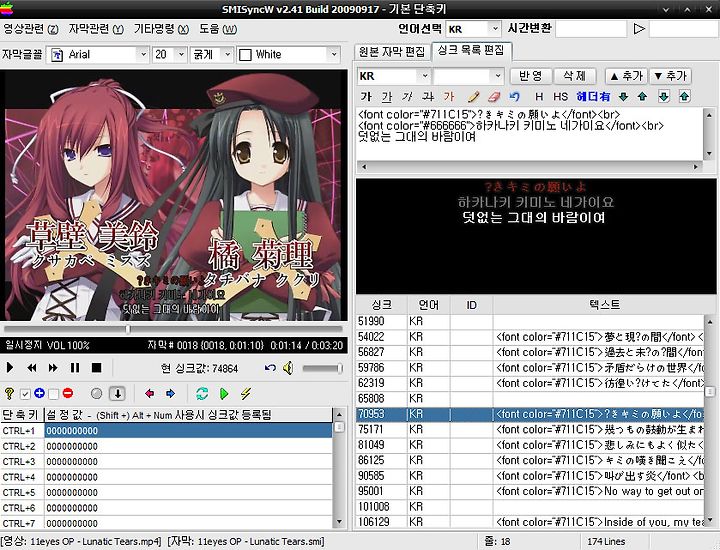Click the blue undo icon in subtitle editor
The width and height of the screenshot is (720, 550).
coord(515,96)
